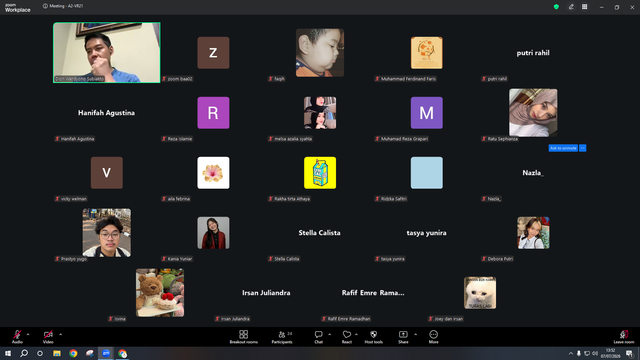Select the Hanifah Agustina participant tile
Viewport: 640px width, 360px height.
coord(107,113)
